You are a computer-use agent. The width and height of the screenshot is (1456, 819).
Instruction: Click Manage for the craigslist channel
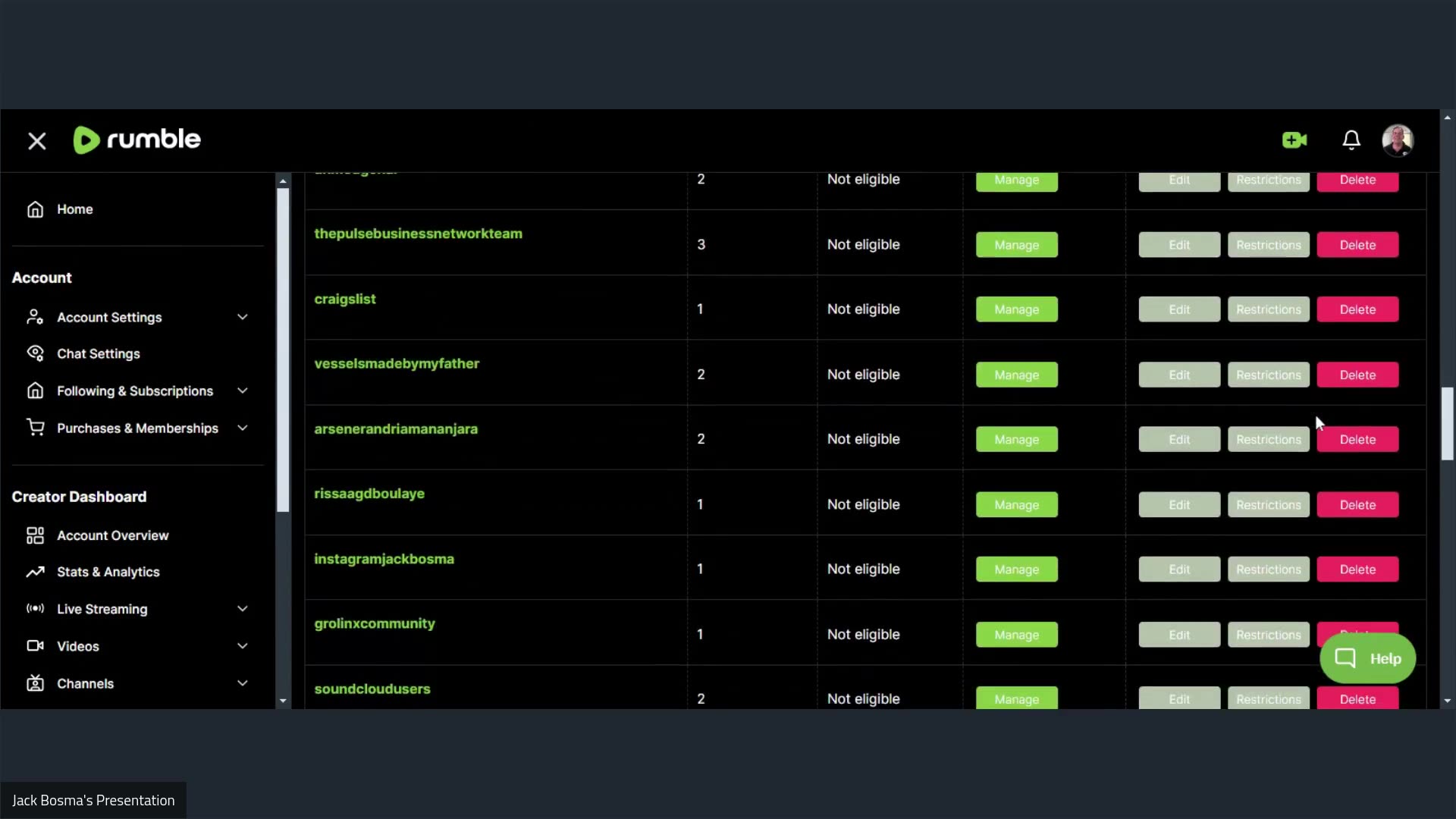coord(1016,309)
